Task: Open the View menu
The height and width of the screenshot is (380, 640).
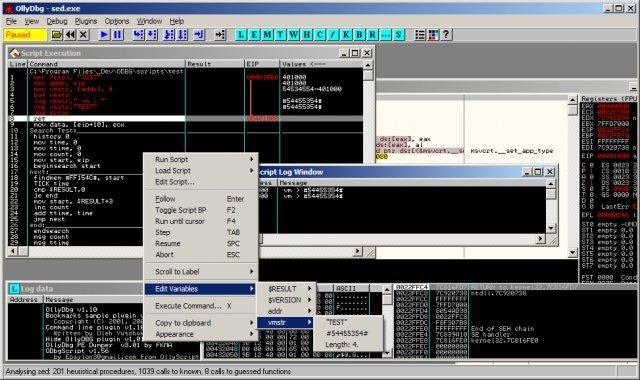Action: point(31,21)
